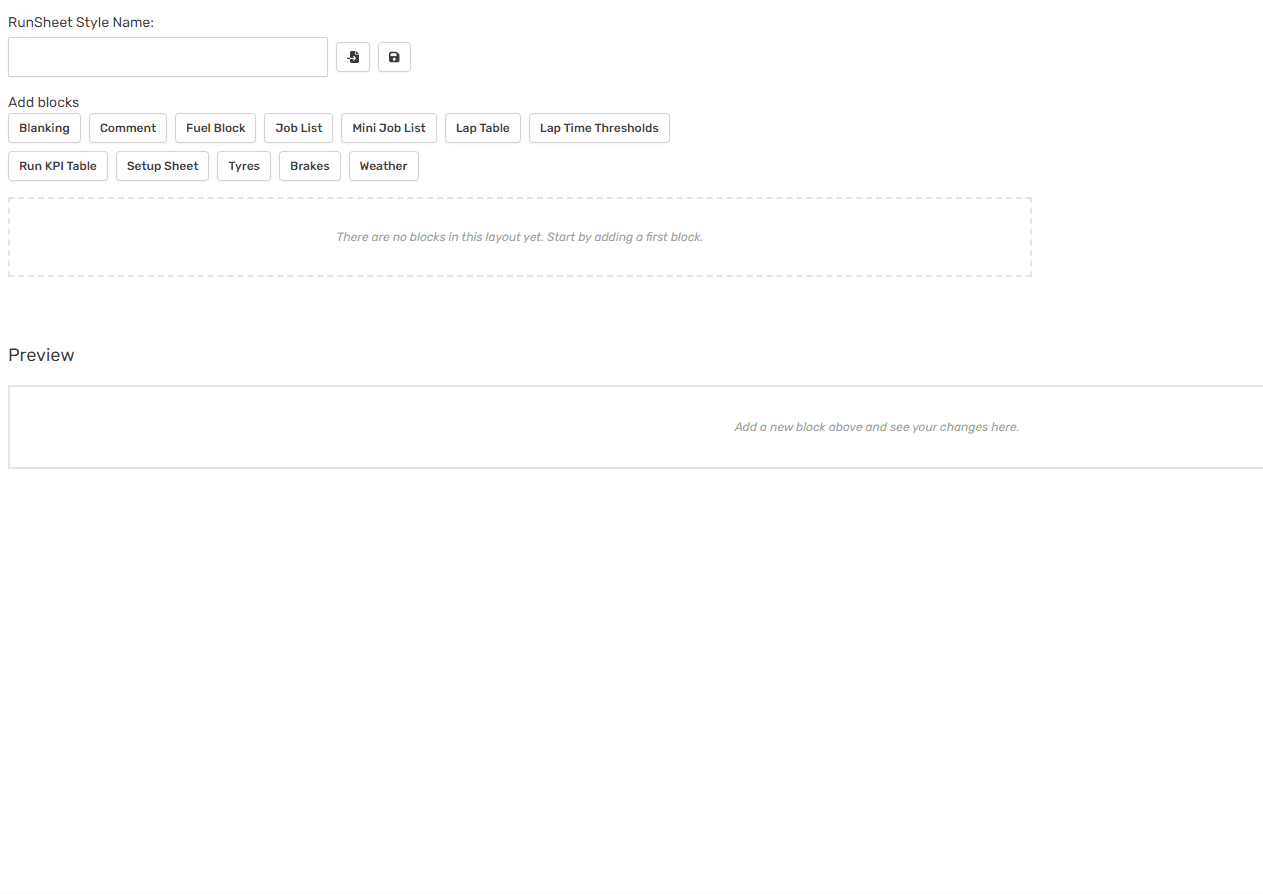Add the Tyres block

(x=244, y=166)
